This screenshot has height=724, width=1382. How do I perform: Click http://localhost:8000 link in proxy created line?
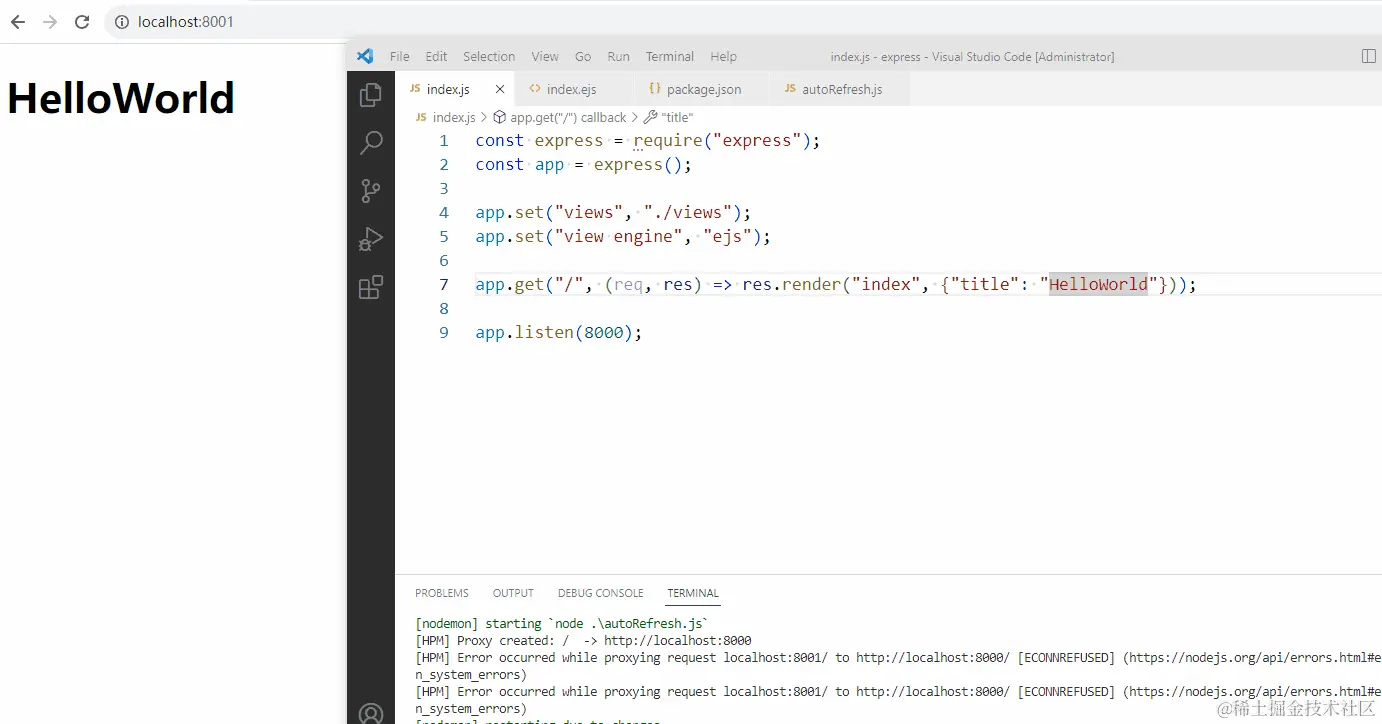pos(678,641)
